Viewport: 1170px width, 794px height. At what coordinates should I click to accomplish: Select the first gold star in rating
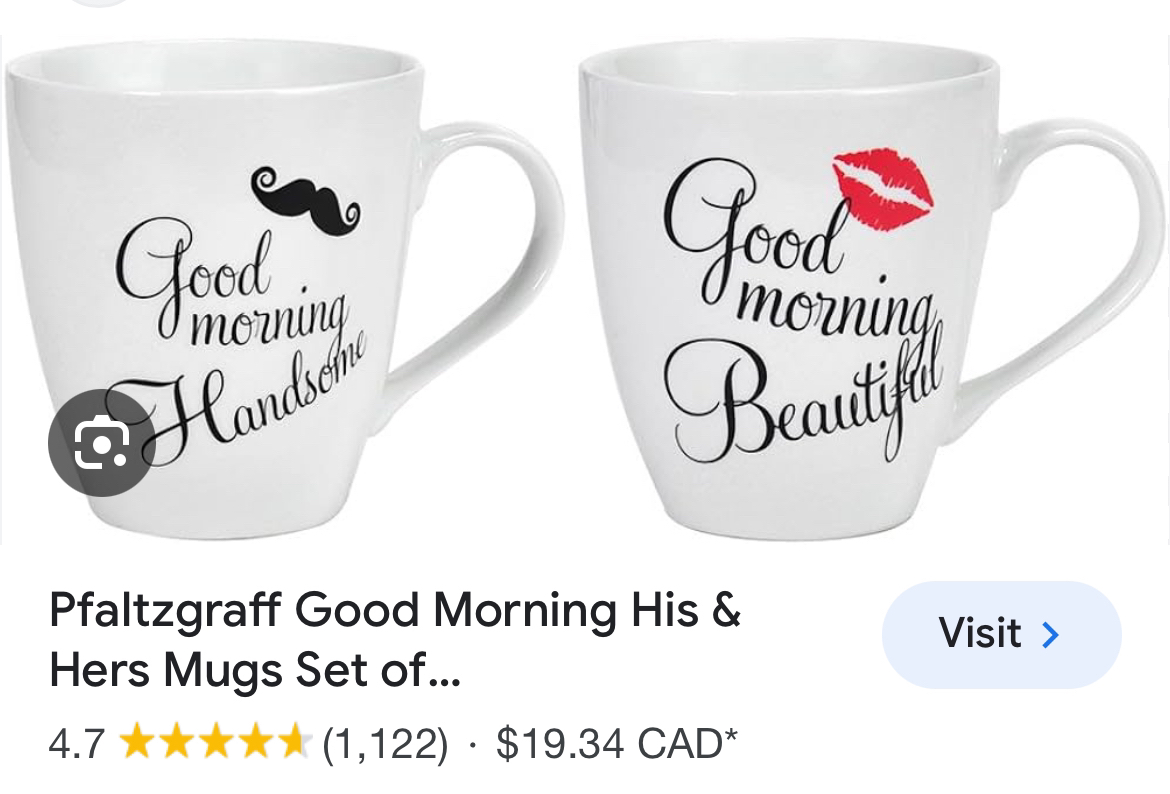(138, 740)
